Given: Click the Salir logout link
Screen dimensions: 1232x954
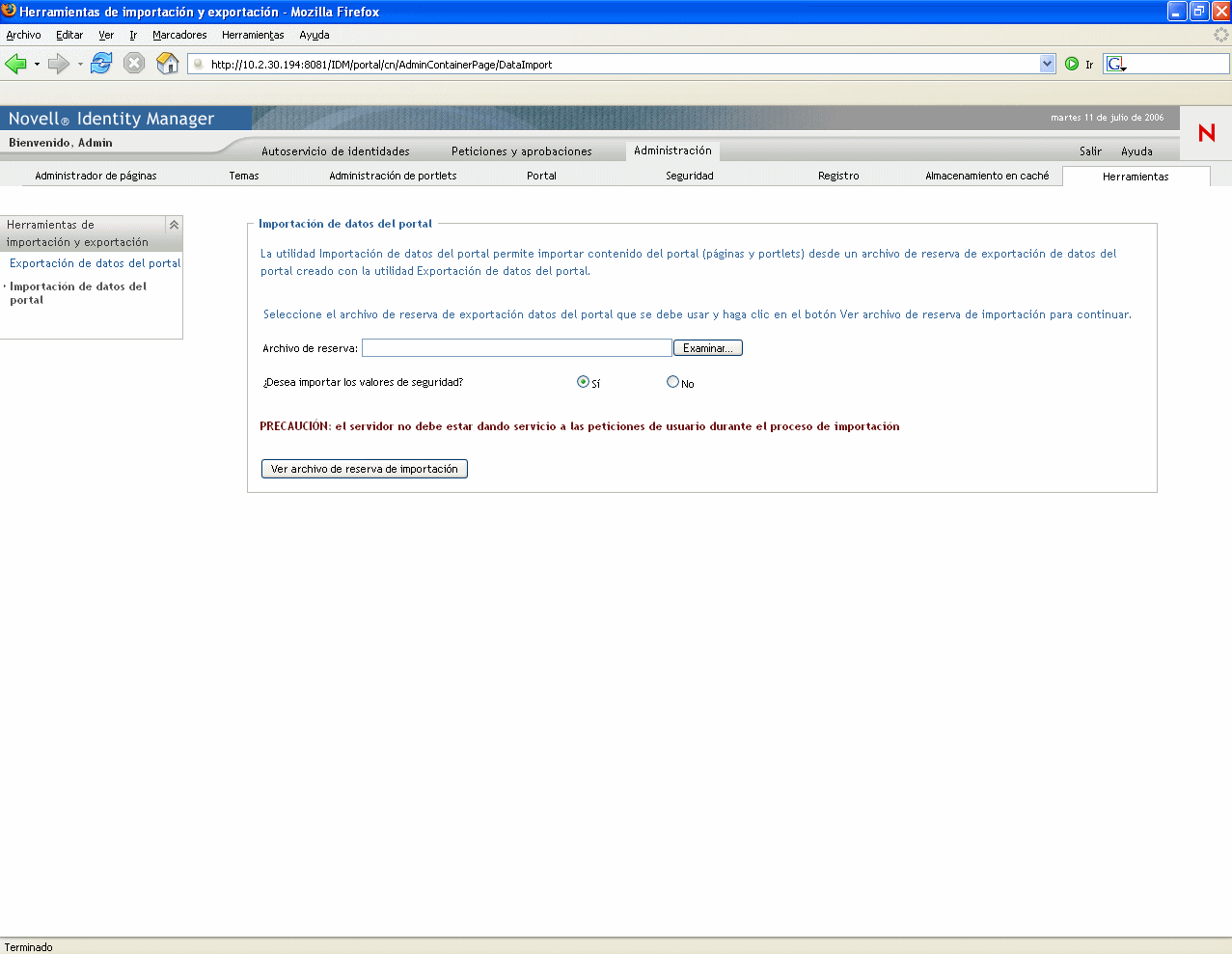Looking at the screenshot, I should coord(1090,151).
